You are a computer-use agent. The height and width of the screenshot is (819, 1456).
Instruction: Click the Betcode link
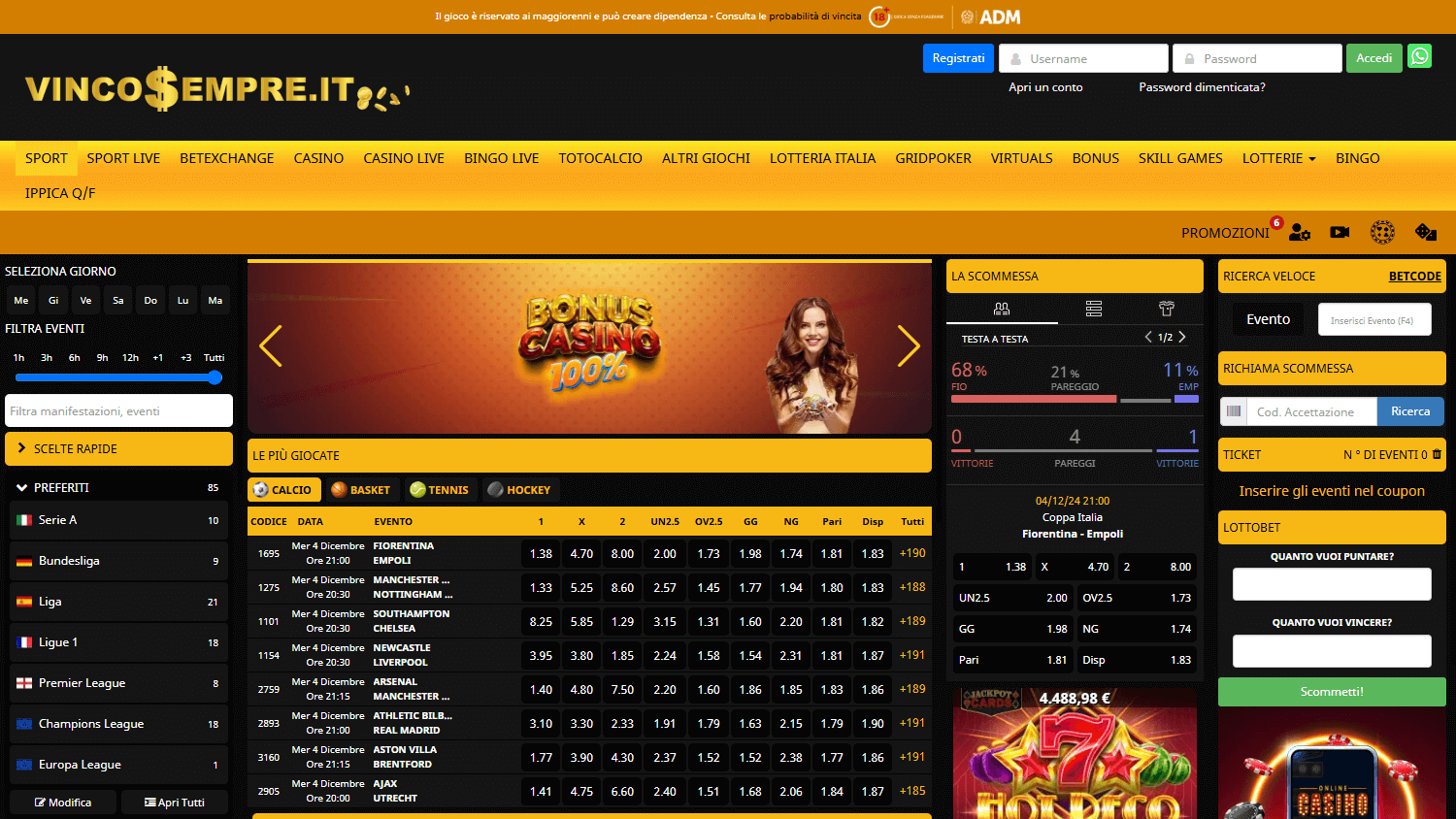pos(1414,277)
